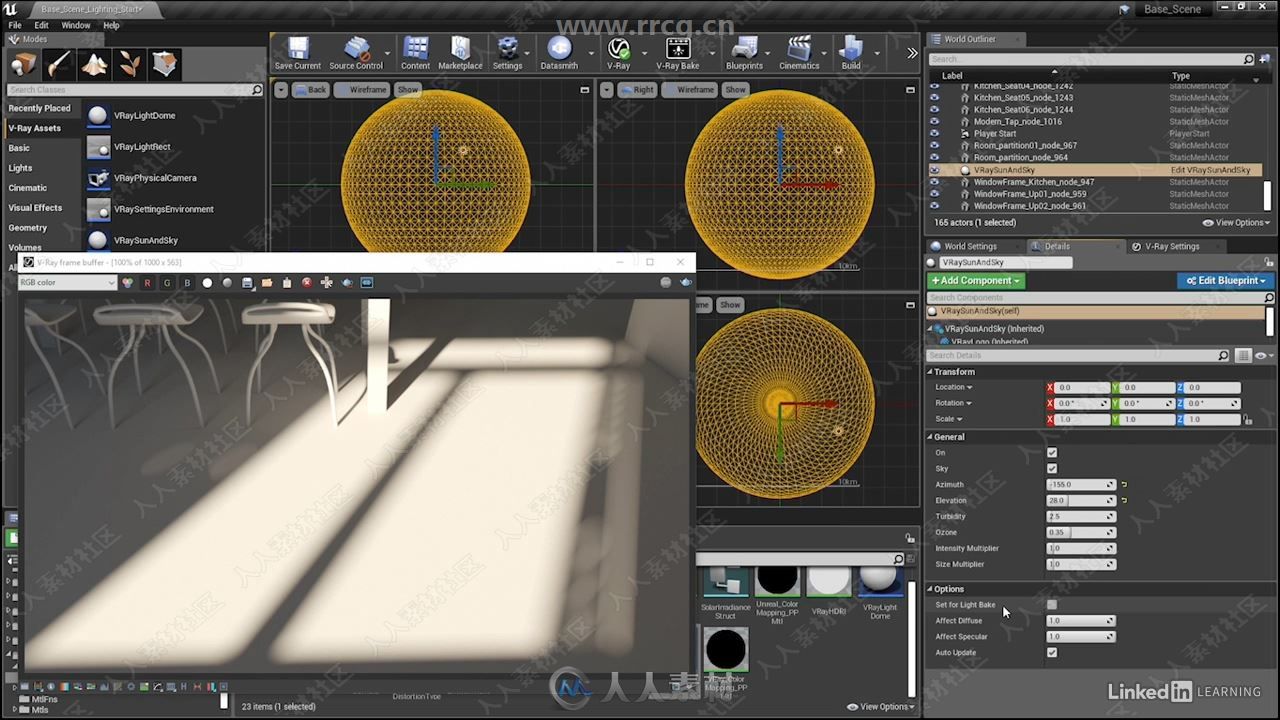This screenshot has width=1280, height=720.
Task: Hide WindowFrame_Up01_node_959 via eye icon
Action: tap(935, 194)
